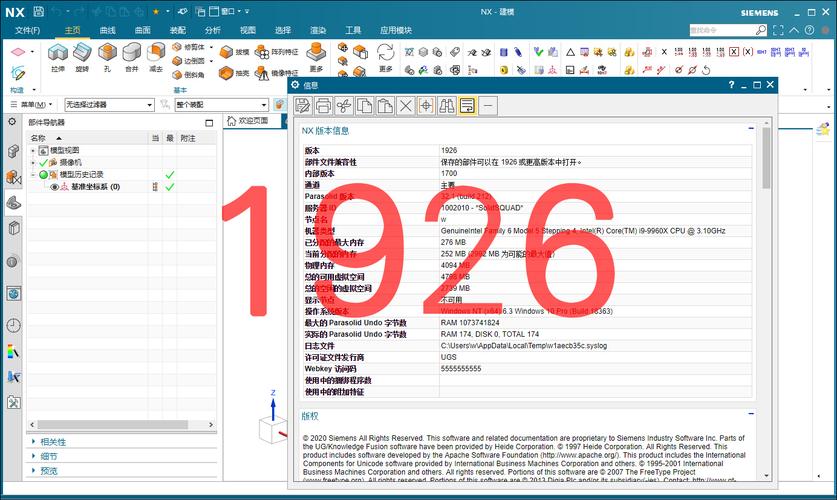
Task: Collapse the NX 版本信息 section
Action: pos(751,128)
